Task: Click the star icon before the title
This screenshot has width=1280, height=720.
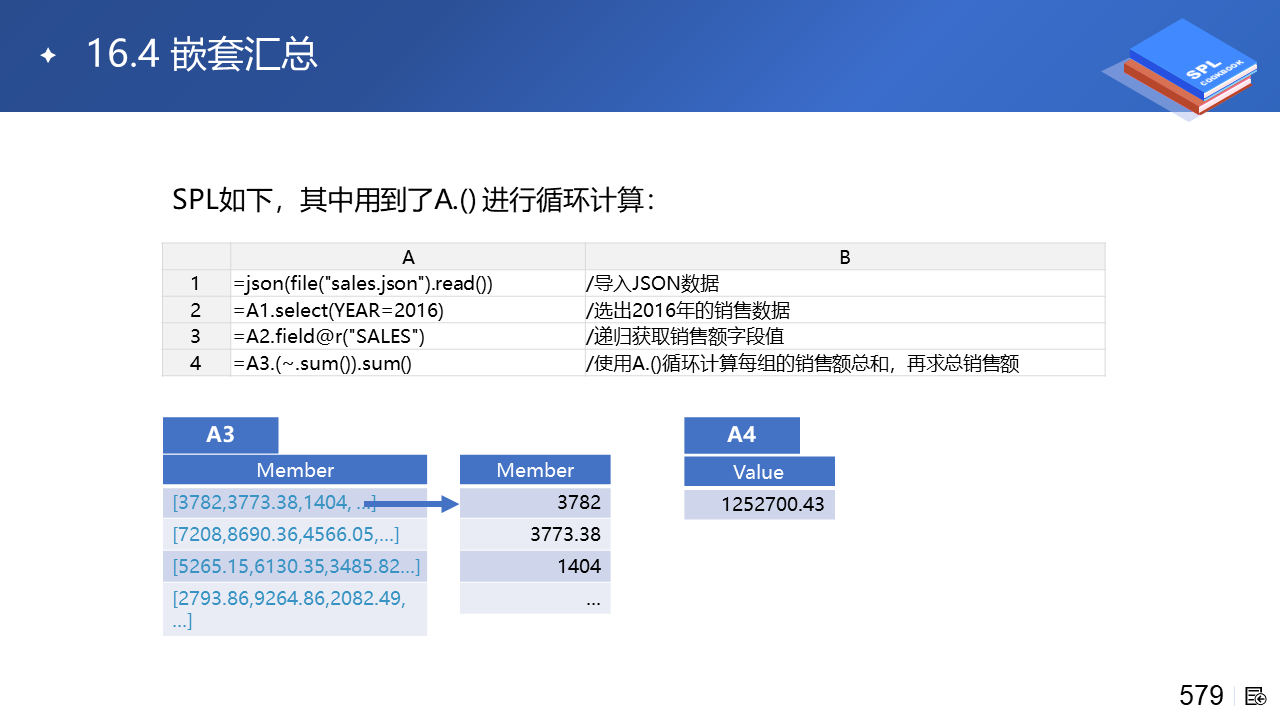Action: (x=48, y=55)
